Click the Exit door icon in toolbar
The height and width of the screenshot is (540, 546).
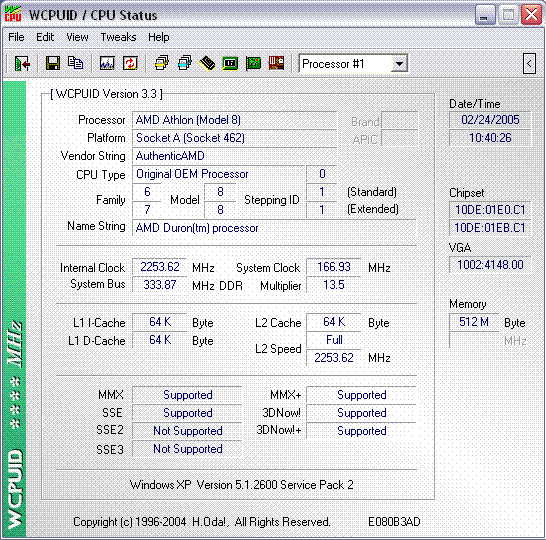click(23, 64)
